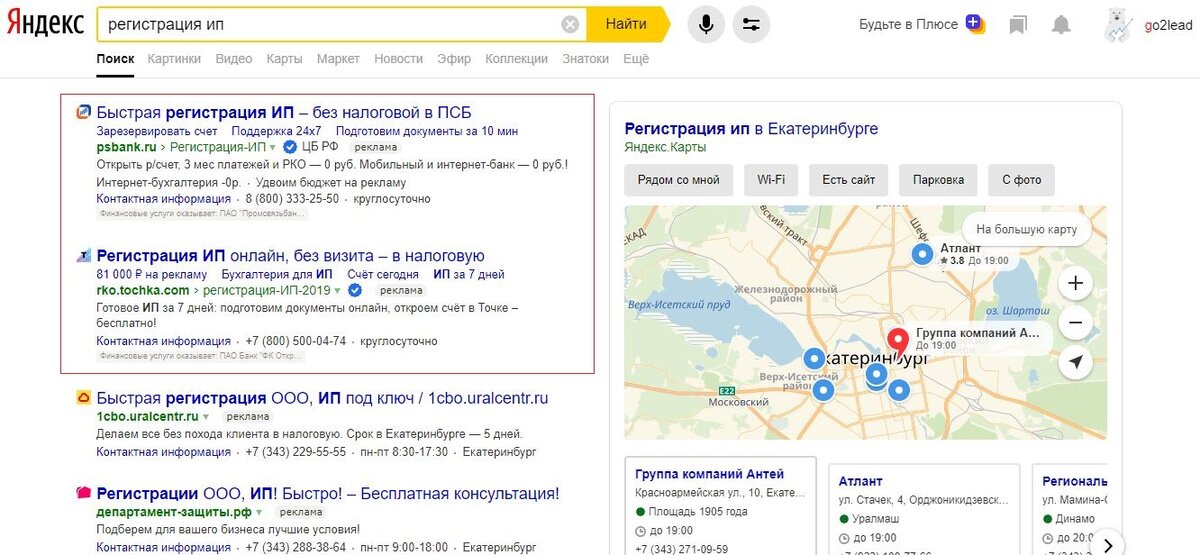Expand dropdown arrow after psbank.ru Регистрация-ИП
The width and height of the screenshot is (1200, 555).
[x=273, y=148]
